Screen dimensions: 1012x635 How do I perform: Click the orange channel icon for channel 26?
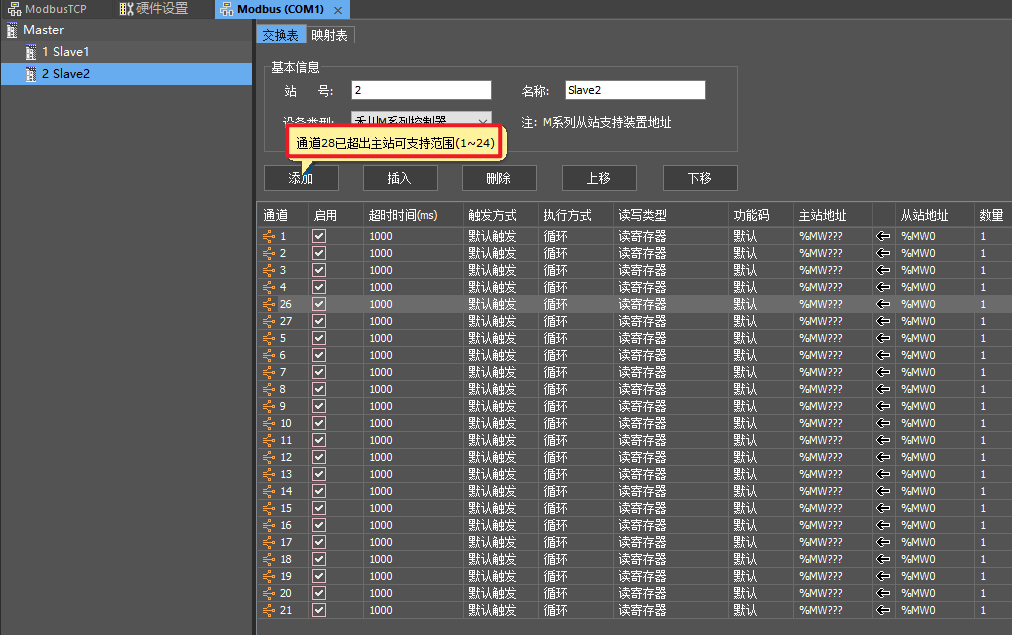coord(269,304)
